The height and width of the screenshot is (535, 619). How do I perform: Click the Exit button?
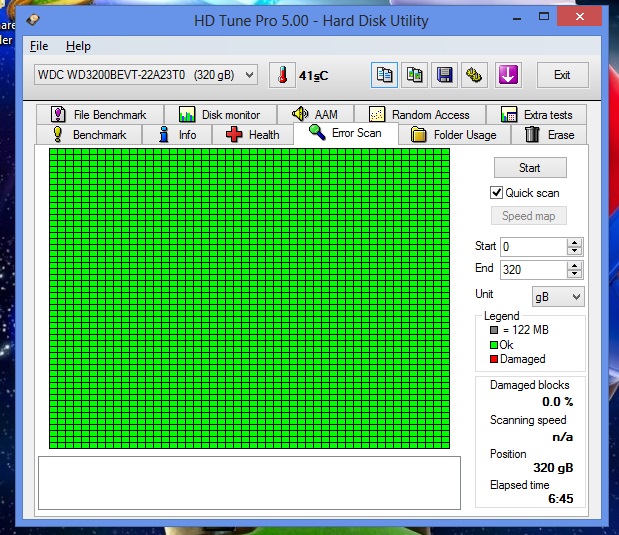[x=562, y=75]
